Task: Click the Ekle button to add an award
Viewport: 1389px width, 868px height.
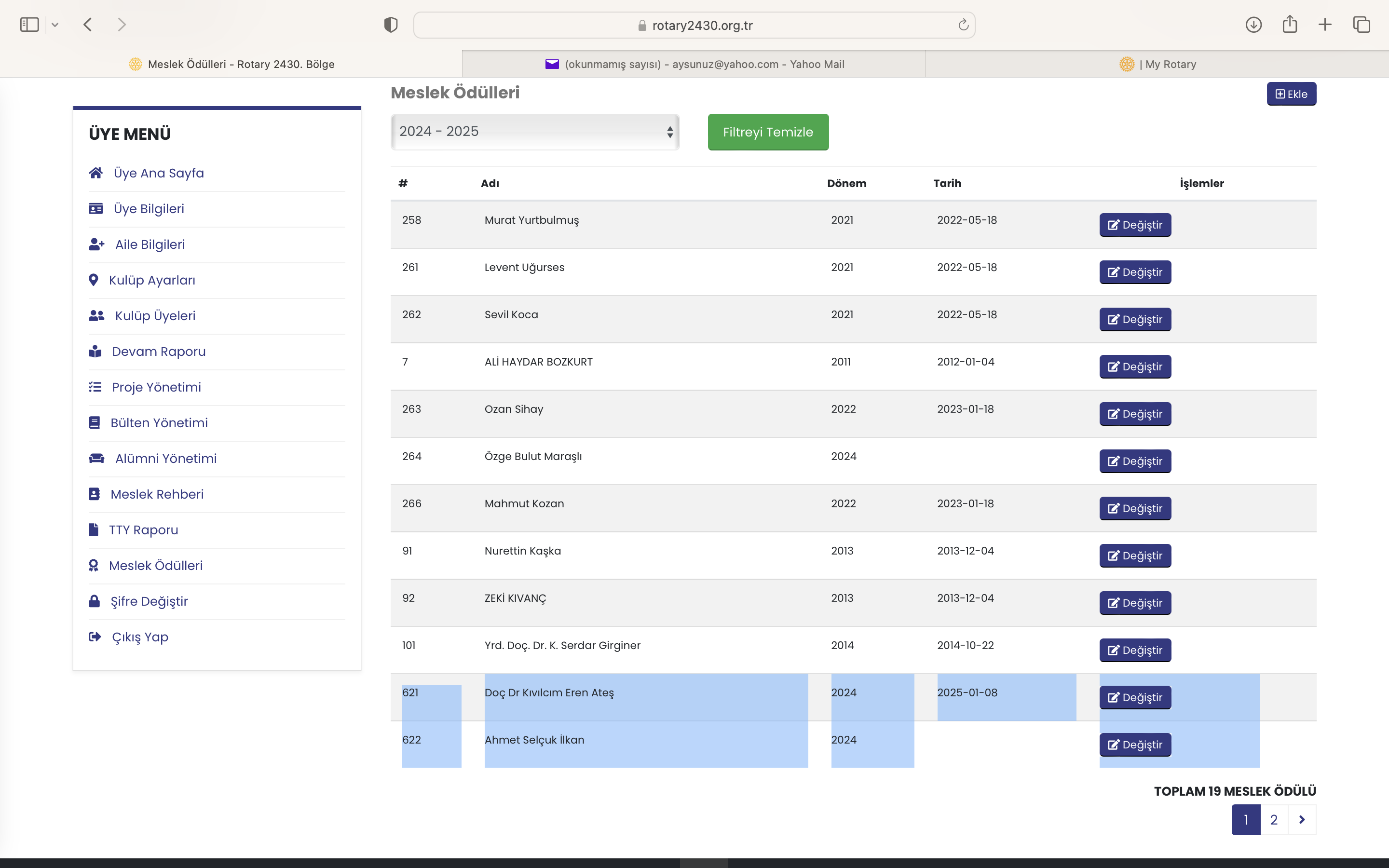Action: 1292,94
